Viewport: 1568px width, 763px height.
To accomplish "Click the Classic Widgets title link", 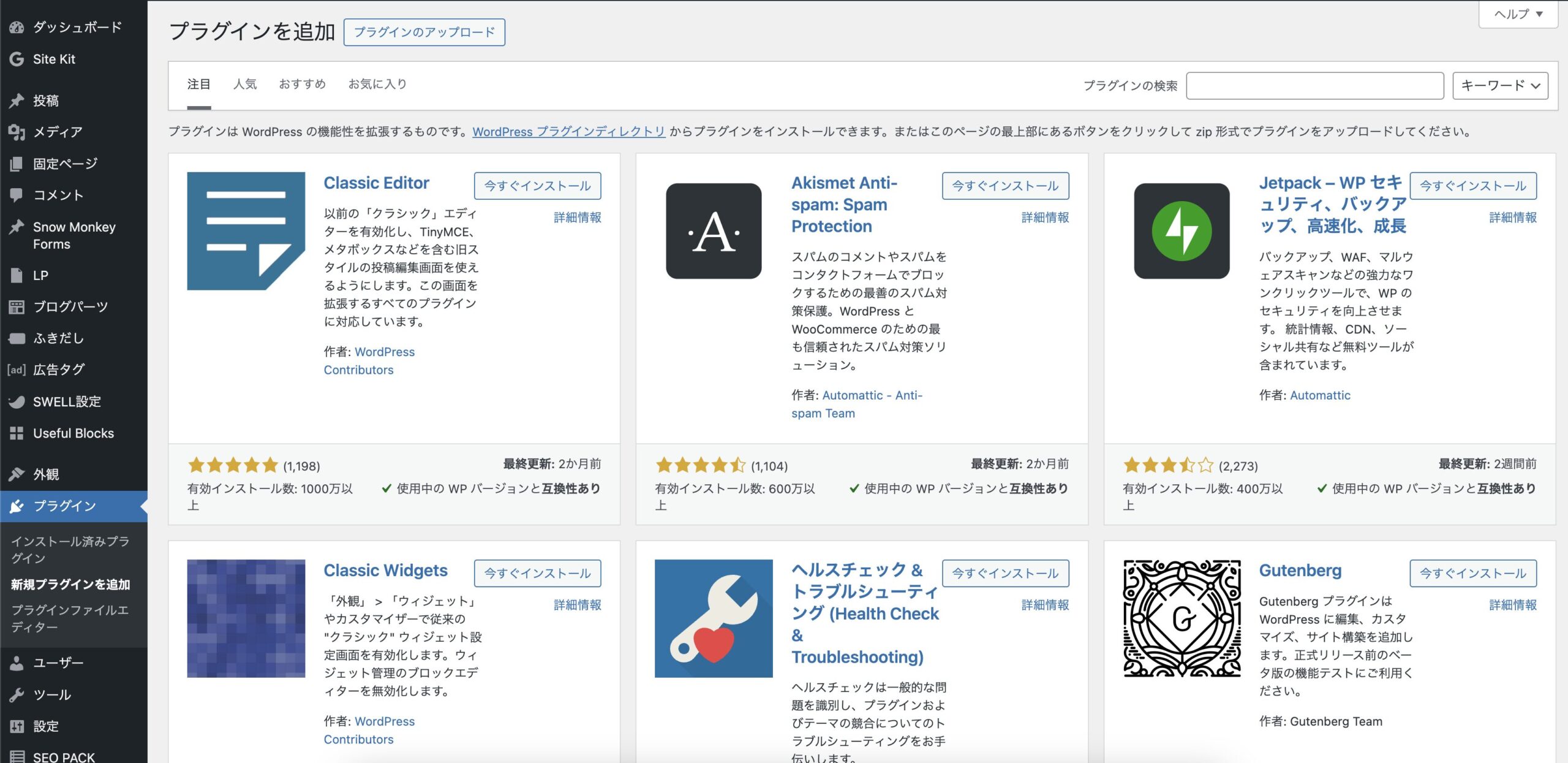I will [385, 570].
